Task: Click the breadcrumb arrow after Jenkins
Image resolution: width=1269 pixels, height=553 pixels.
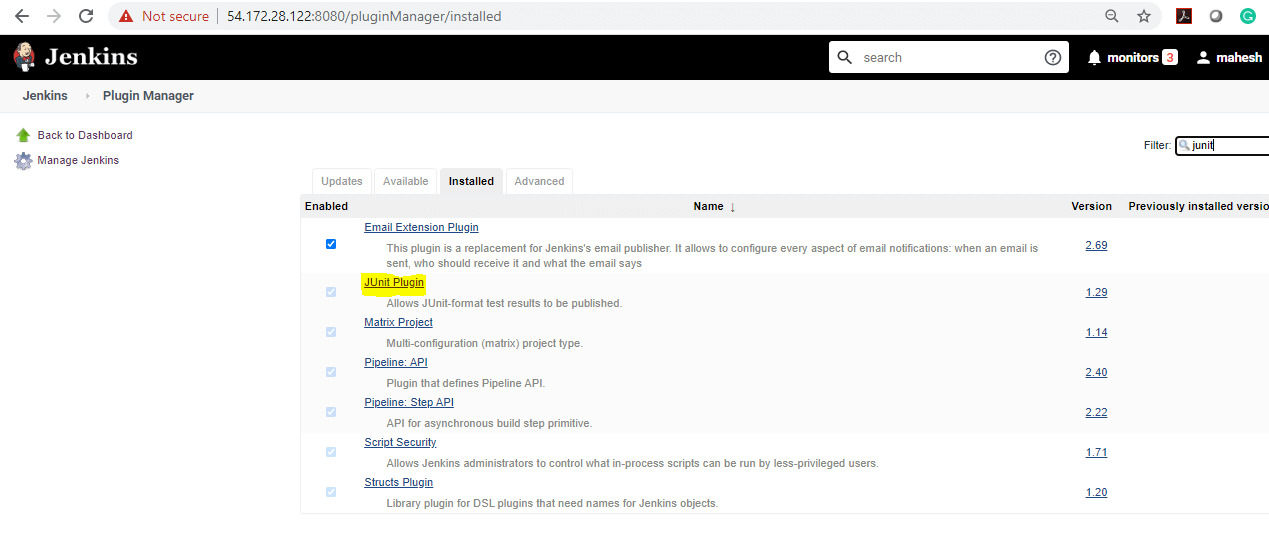Action: pos(87,96)
